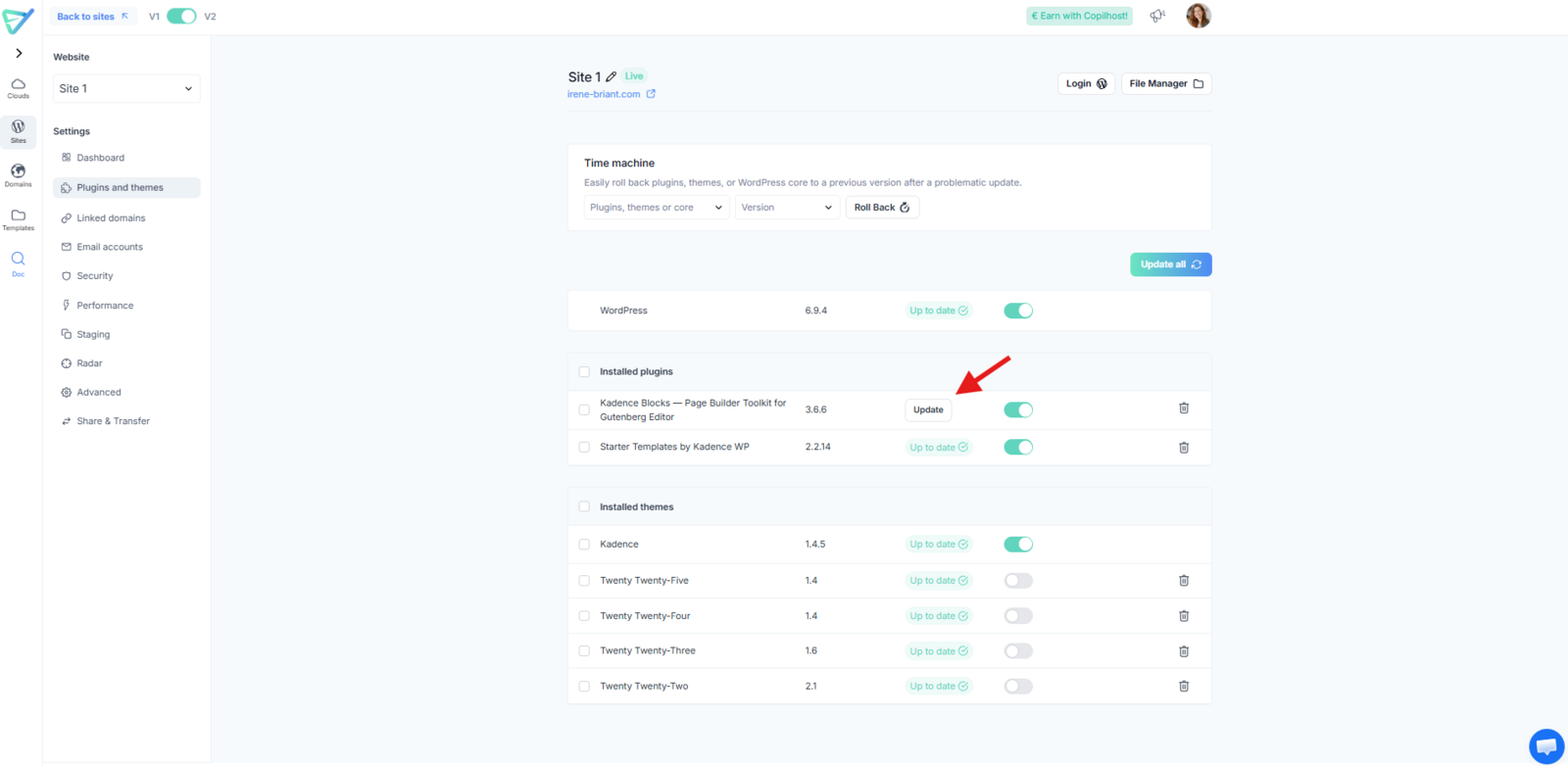Image resolution: width=1568 pixels, height=766 pixels.
Task: Open Security settings
Action: (x=126, y=276)
